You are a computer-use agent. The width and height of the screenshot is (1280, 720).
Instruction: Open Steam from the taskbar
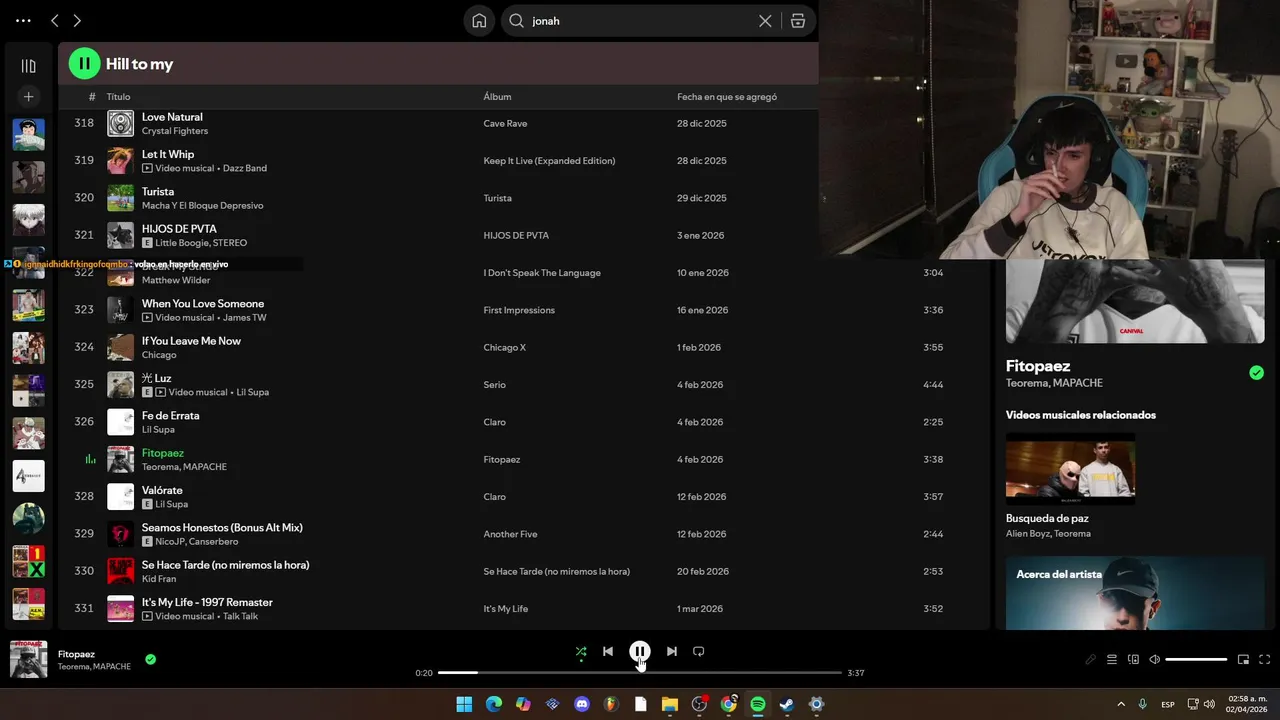point(787,704)
